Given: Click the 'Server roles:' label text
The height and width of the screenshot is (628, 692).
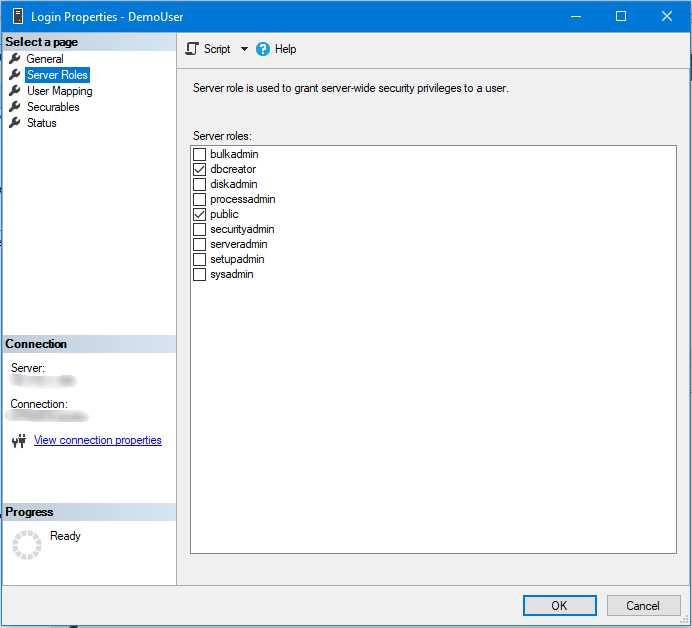Looking at the screenshot, I should click(222, 136).
